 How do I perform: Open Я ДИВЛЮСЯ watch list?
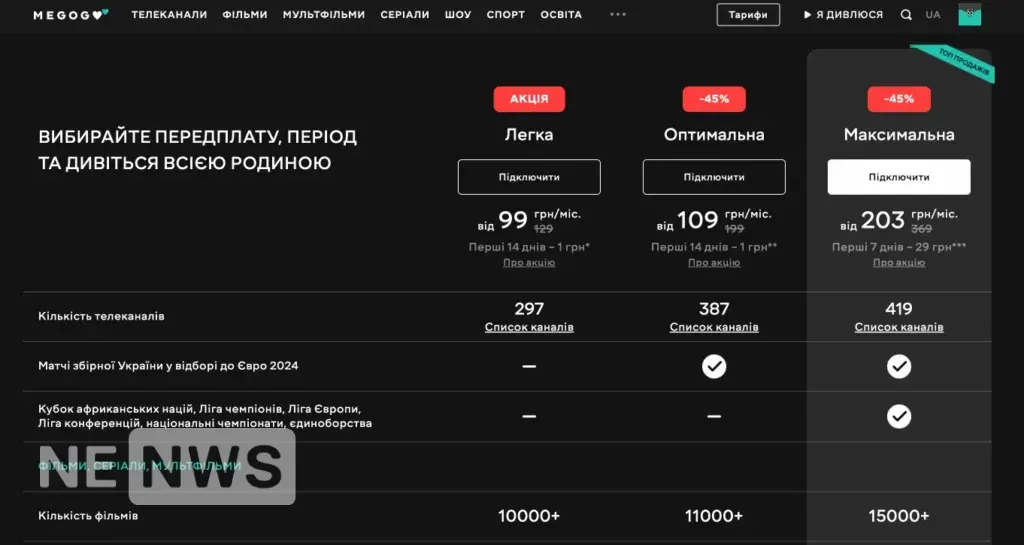point(843,14)
